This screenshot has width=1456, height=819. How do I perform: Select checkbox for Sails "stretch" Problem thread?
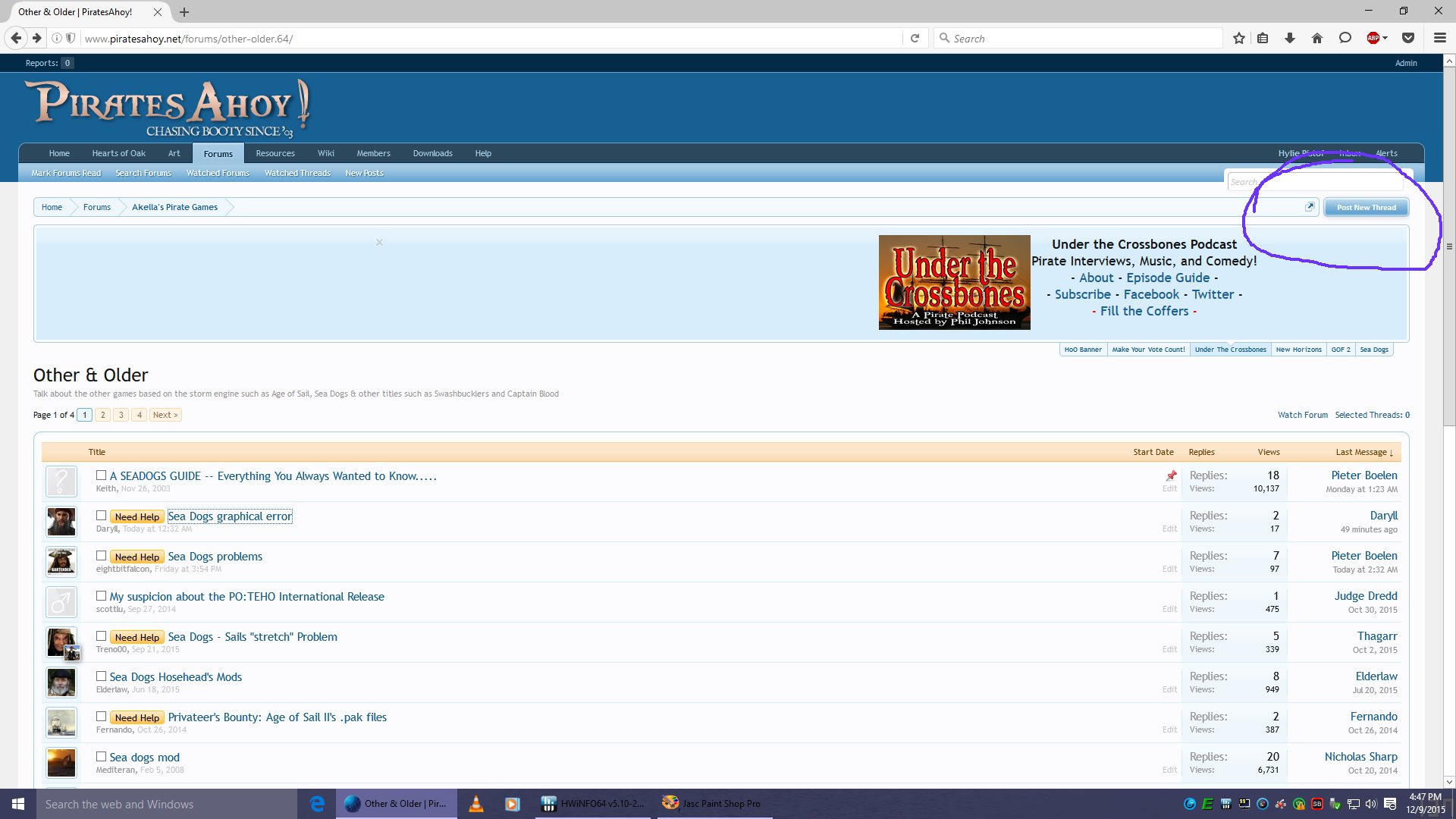coord(101,636)
